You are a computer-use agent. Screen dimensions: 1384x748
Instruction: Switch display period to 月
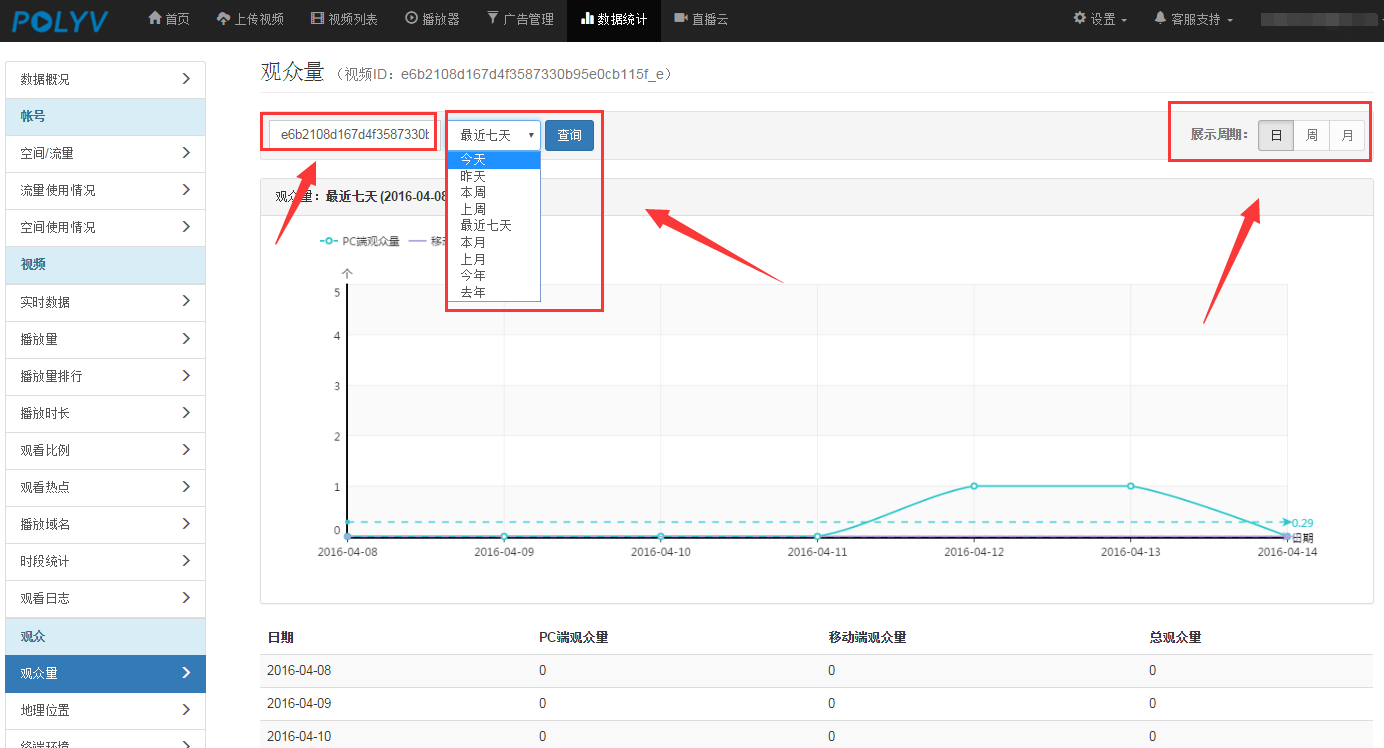(1347, 135)
